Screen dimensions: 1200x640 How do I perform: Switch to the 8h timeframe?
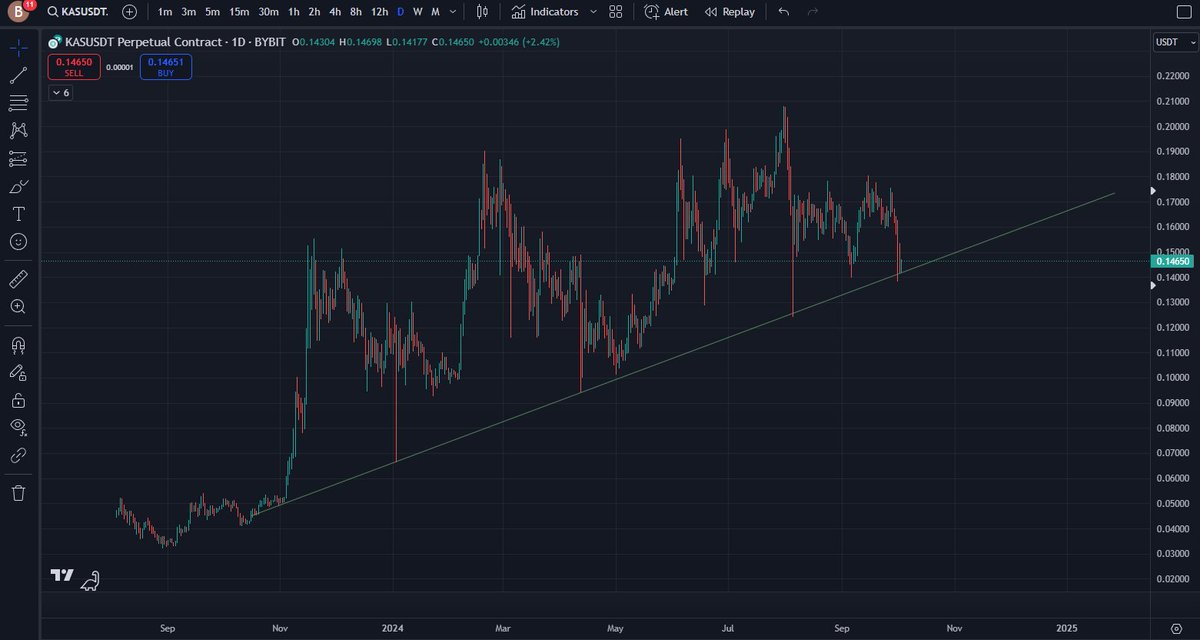point(356,12)
